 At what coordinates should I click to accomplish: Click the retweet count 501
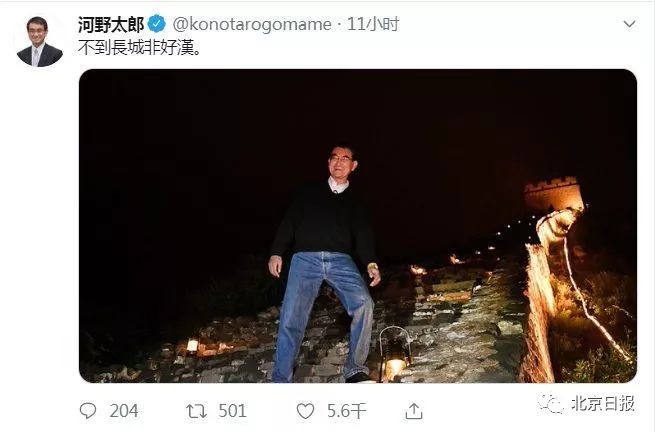pyautogui.click(x=232, y=411)
